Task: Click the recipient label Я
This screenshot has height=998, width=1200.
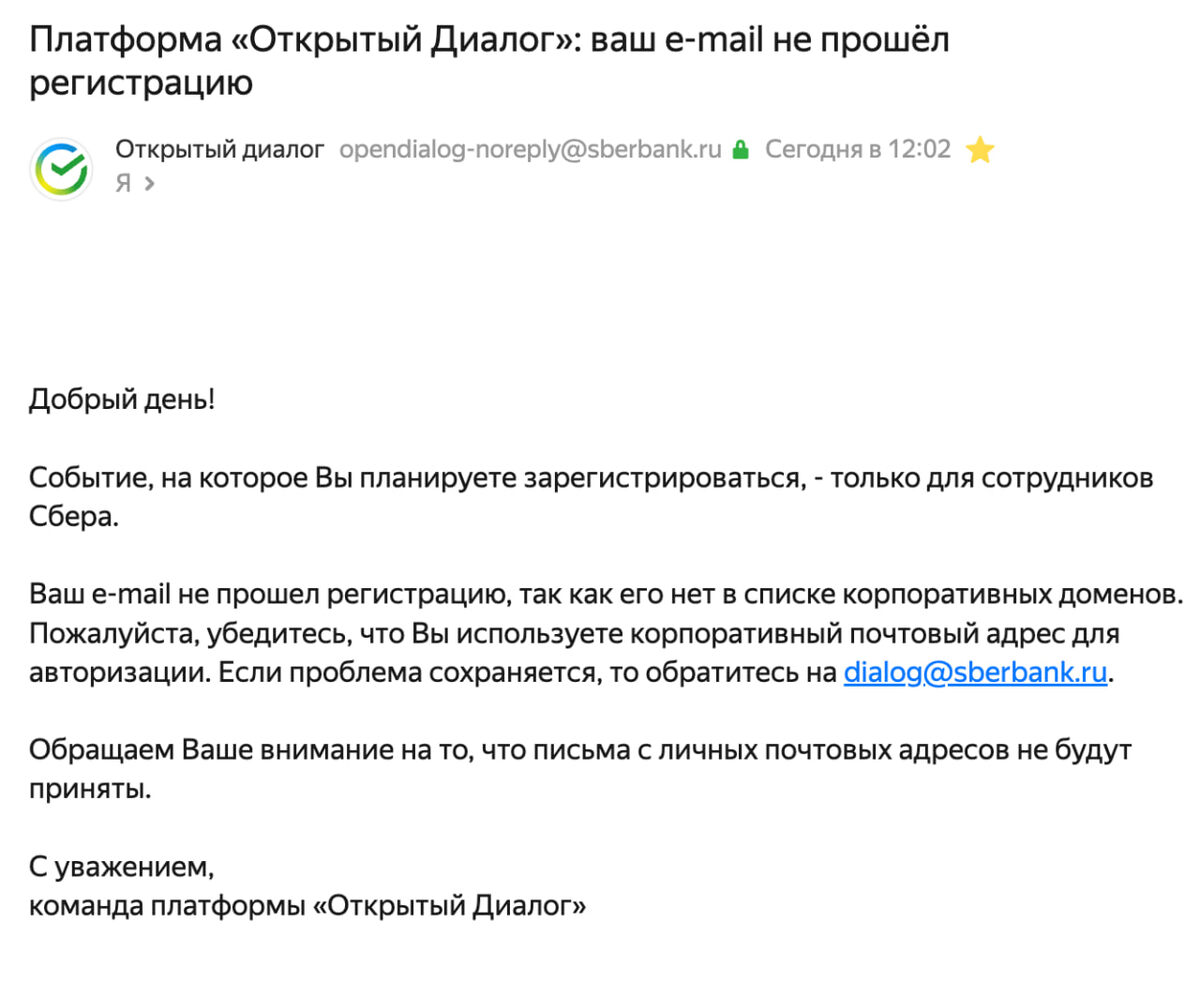Action: [x=123, y=184]
